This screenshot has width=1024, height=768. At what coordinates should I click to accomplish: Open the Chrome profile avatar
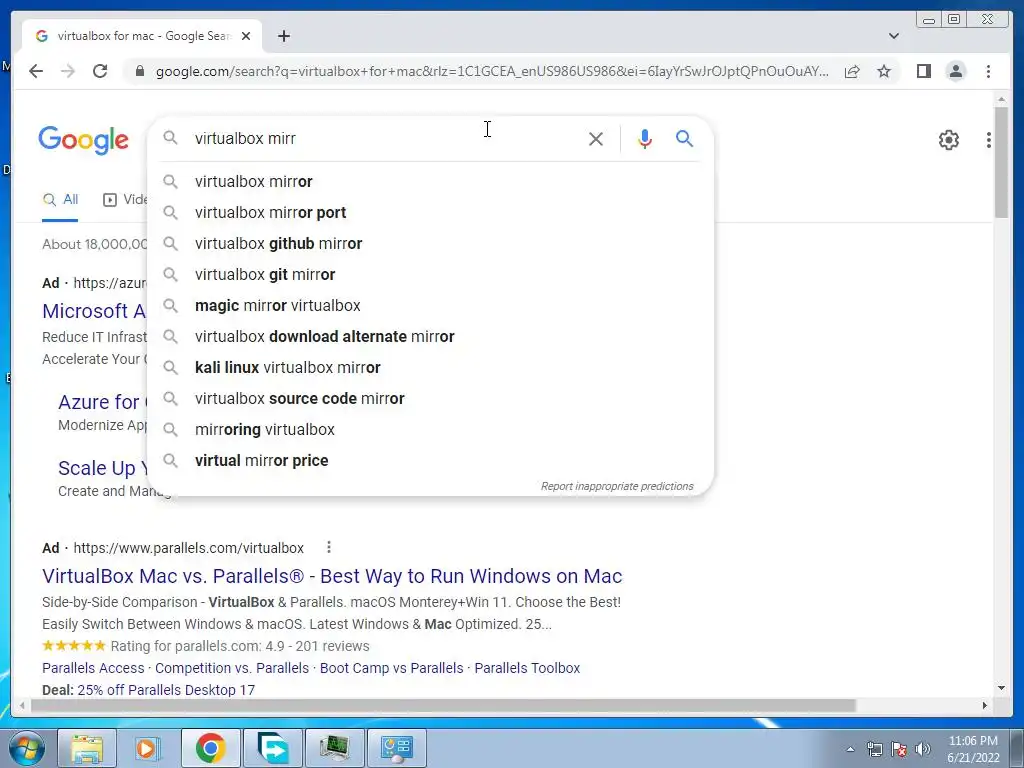(955, 71)
